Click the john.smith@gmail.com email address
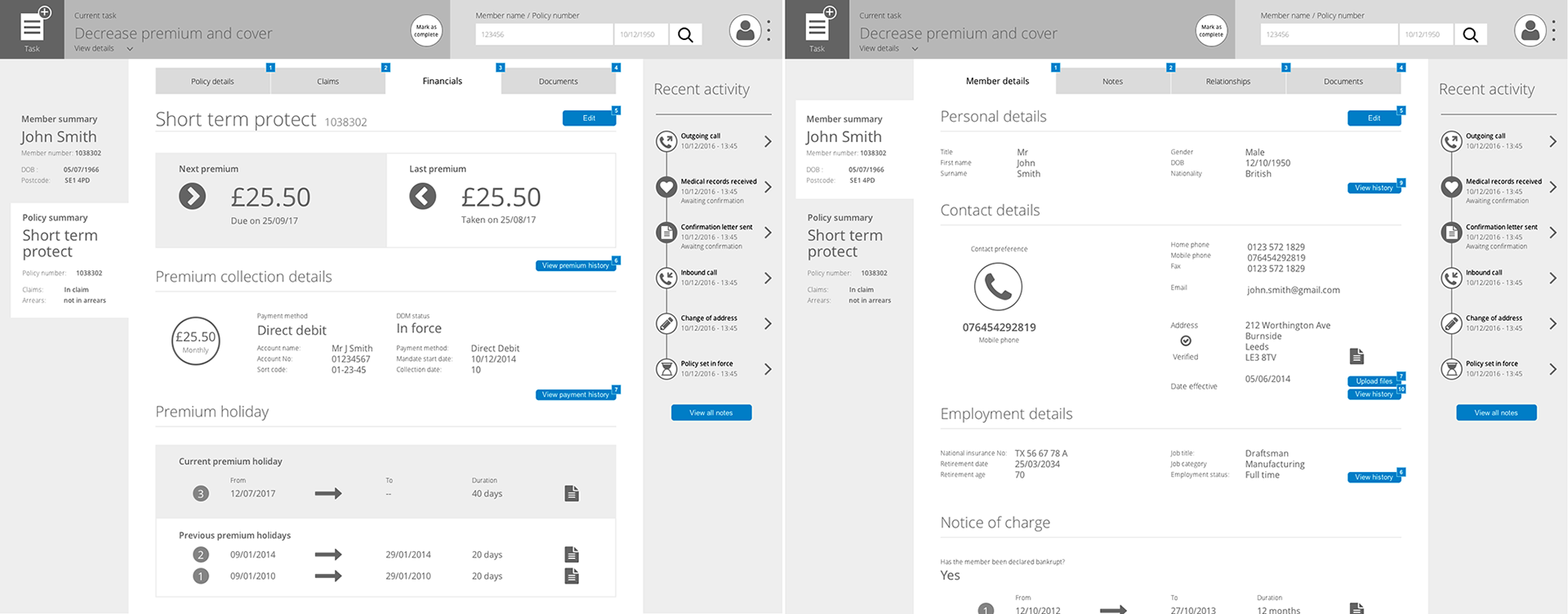1568x614 pixels. point(1293,290)
